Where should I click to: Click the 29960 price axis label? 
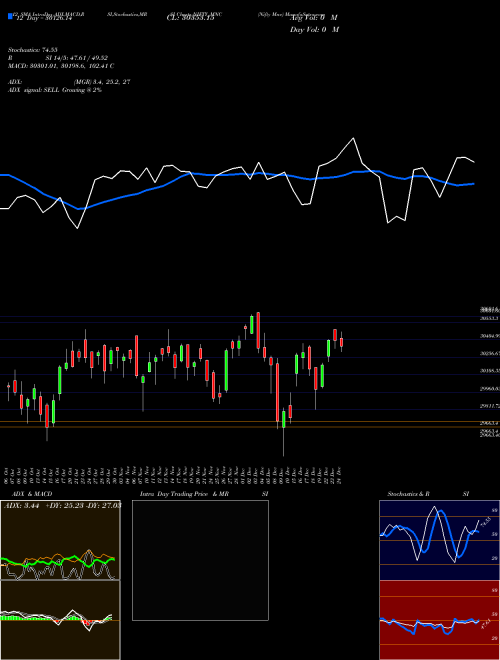pyautogui.click(x=490, y=389)
